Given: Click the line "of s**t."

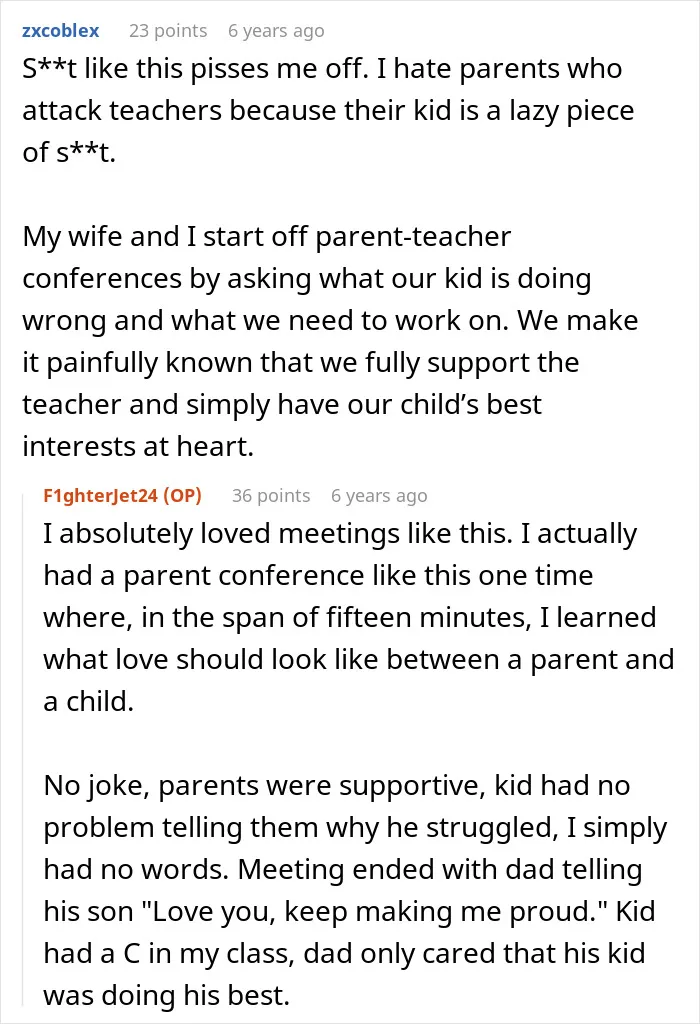Looking at the screenshot, I should tap(69, 152).
